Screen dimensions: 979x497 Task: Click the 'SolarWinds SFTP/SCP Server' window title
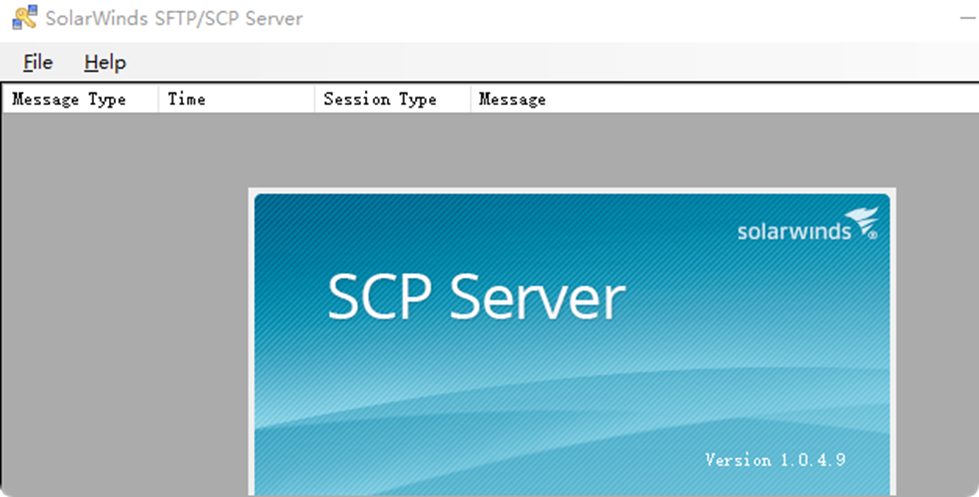pyautogui.click(x=174, y=18)
